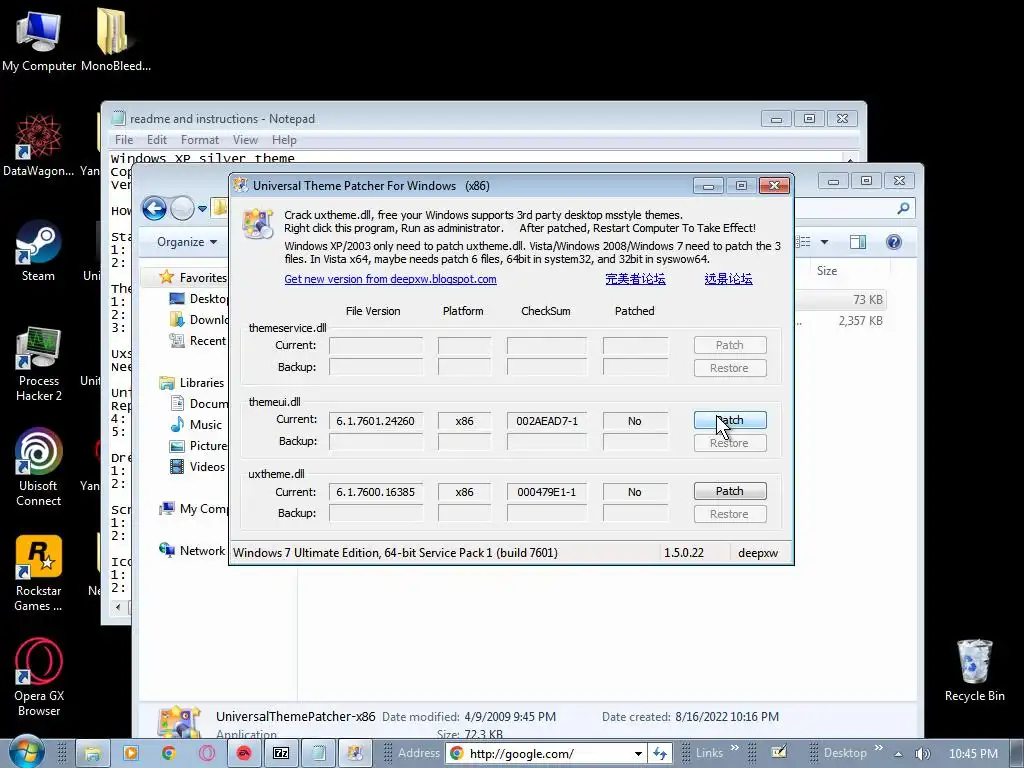Click the Patch button for uxtheme.dll
Screen dimensions: 1024x768
[729, 491]
